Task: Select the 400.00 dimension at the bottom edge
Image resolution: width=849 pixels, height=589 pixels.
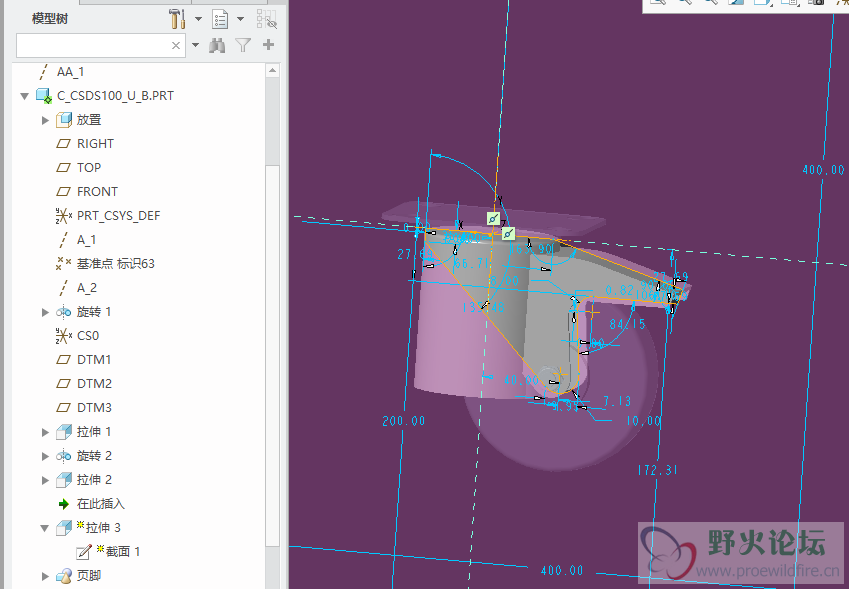Action: tap(562, 570)
